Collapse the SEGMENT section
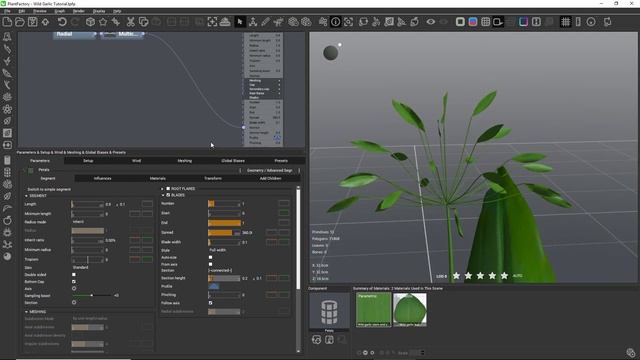 click(x=27, y=196)
